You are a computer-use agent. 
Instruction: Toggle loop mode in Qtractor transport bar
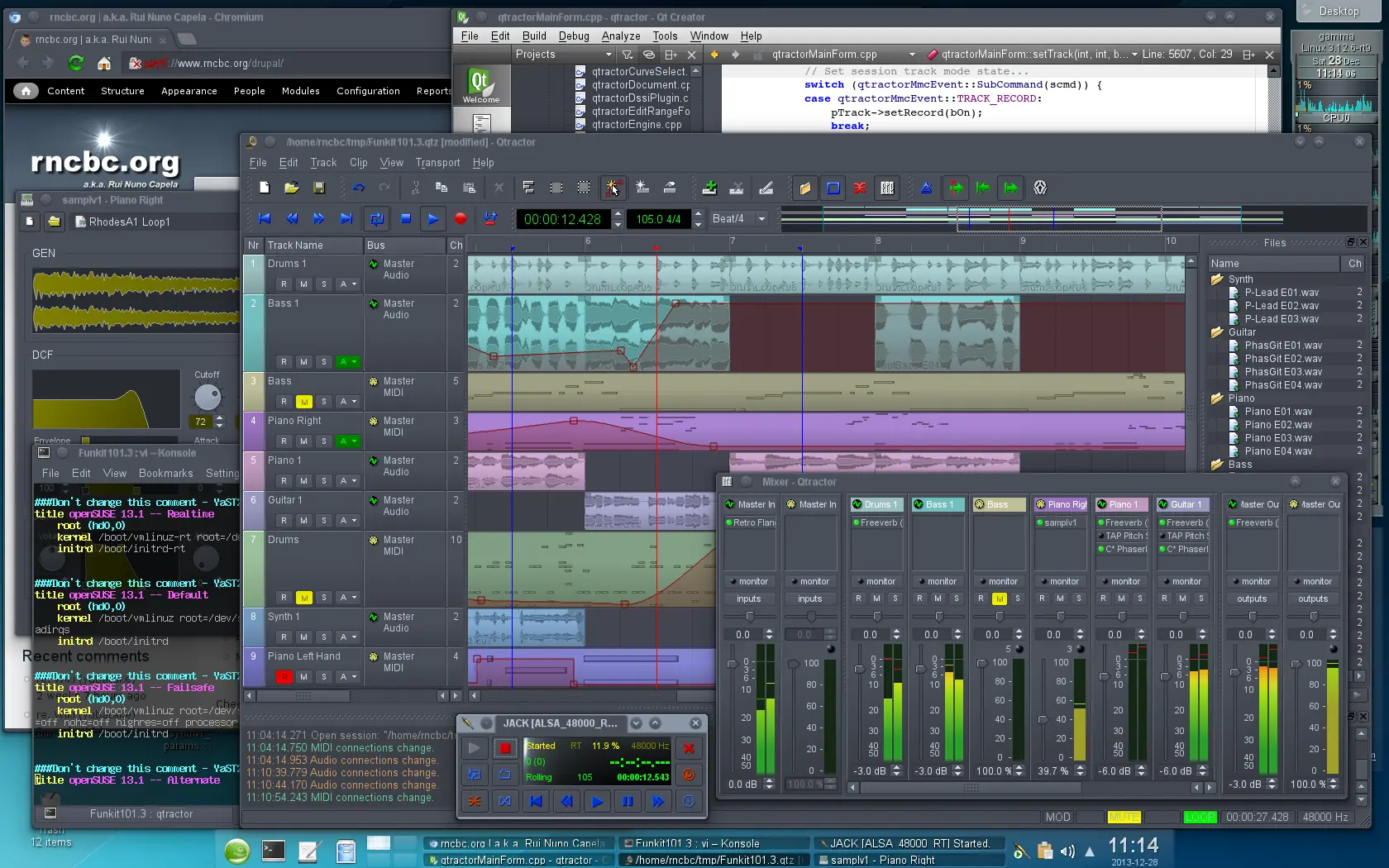pyautogui.click(x=377, y=219)
